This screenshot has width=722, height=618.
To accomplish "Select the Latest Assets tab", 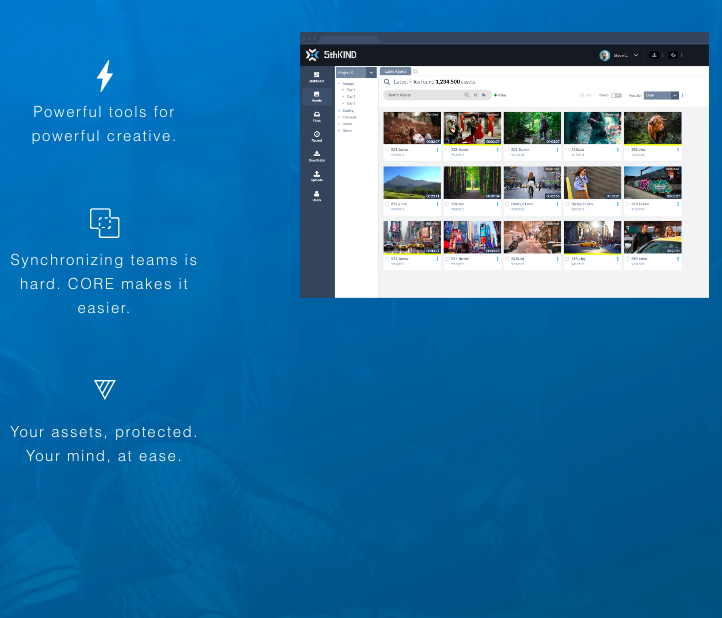I will click(396, 71).
